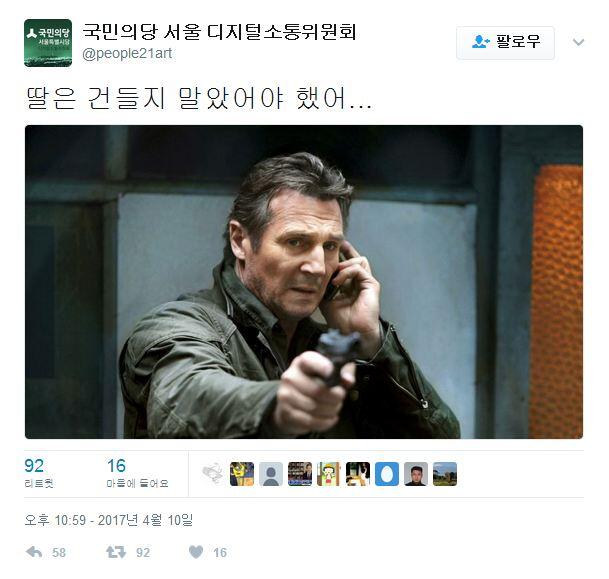Click the 58 reply count number
Image resolution: width=609 pixels, height=579 pixels.
point(59,553)
